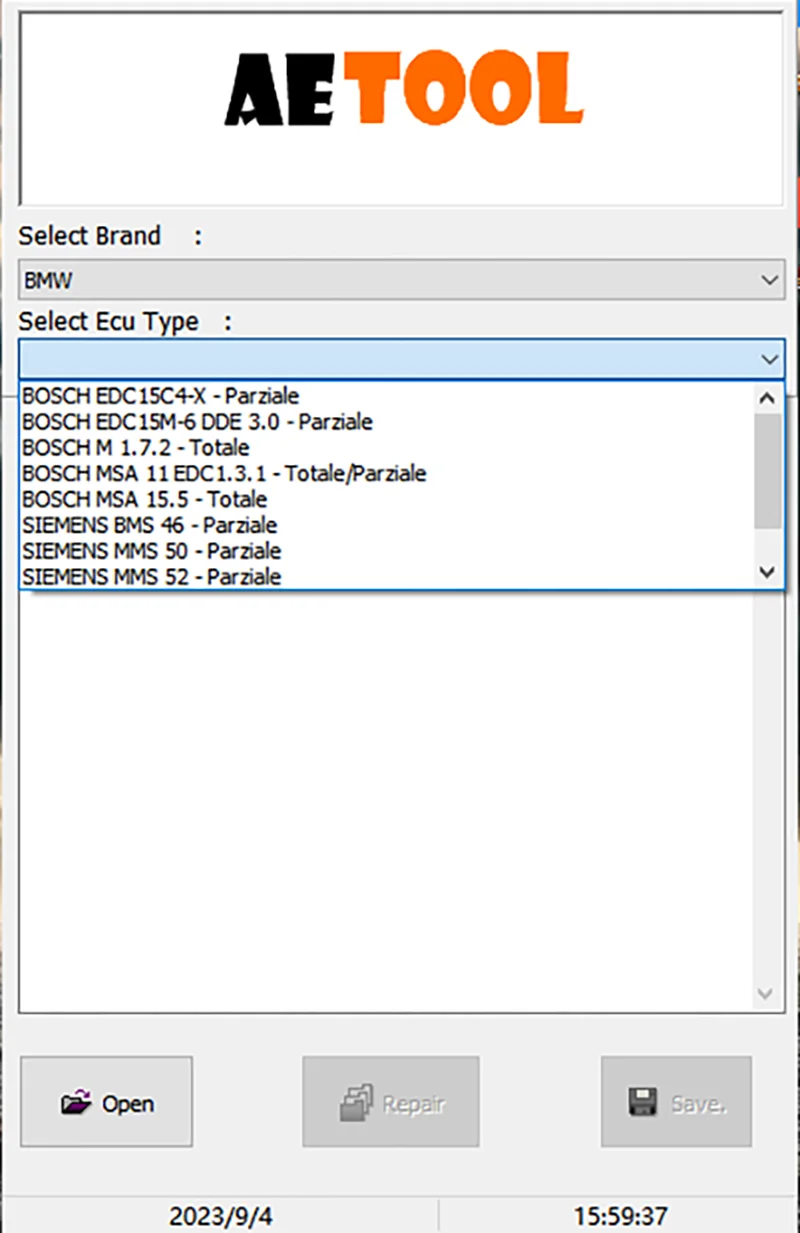Click the log area scroll-down arrow
The image size is (800, 1233).
point(766,994)
